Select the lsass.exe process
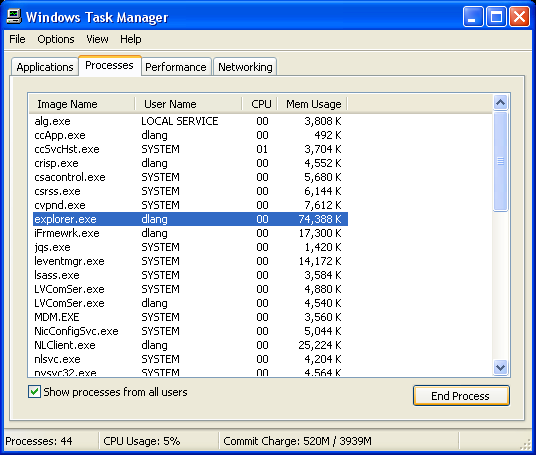 tap(190, 275)
